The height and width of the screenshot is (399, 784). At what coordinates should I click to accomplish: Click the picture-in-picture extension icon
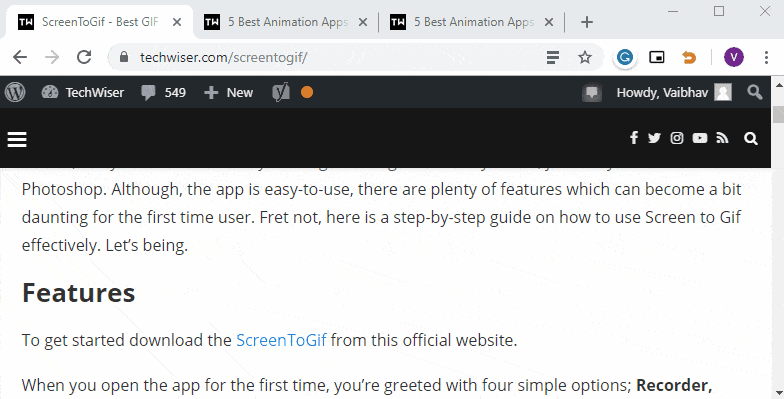[x=656, y=58]
